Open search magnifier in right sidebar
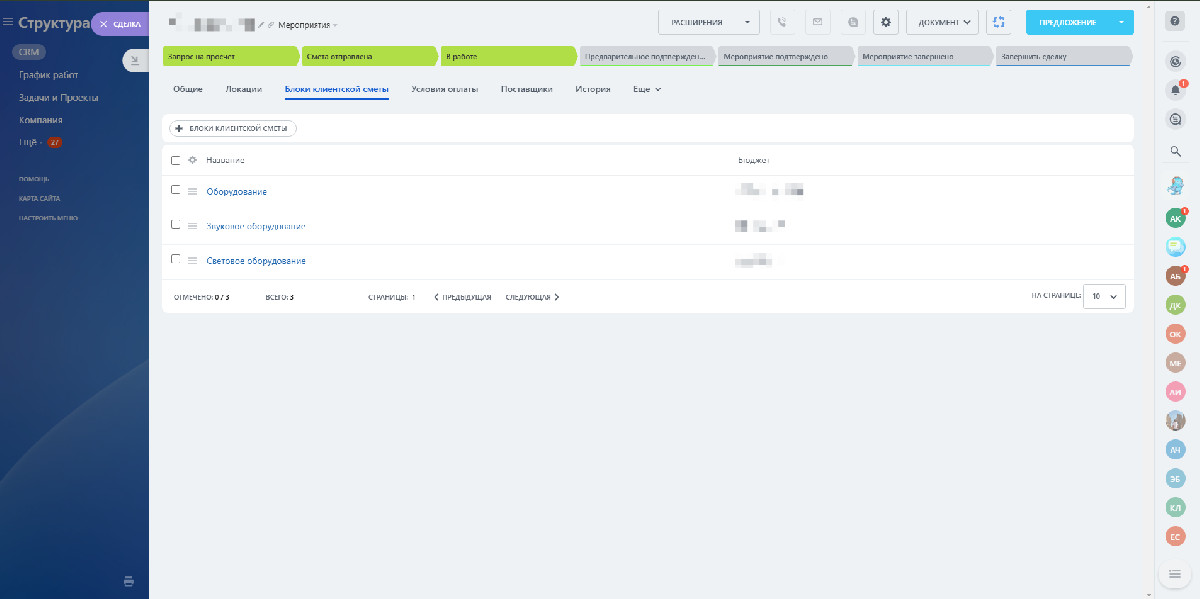Viewport: 1200px width, 599px height. point(1176,151)
